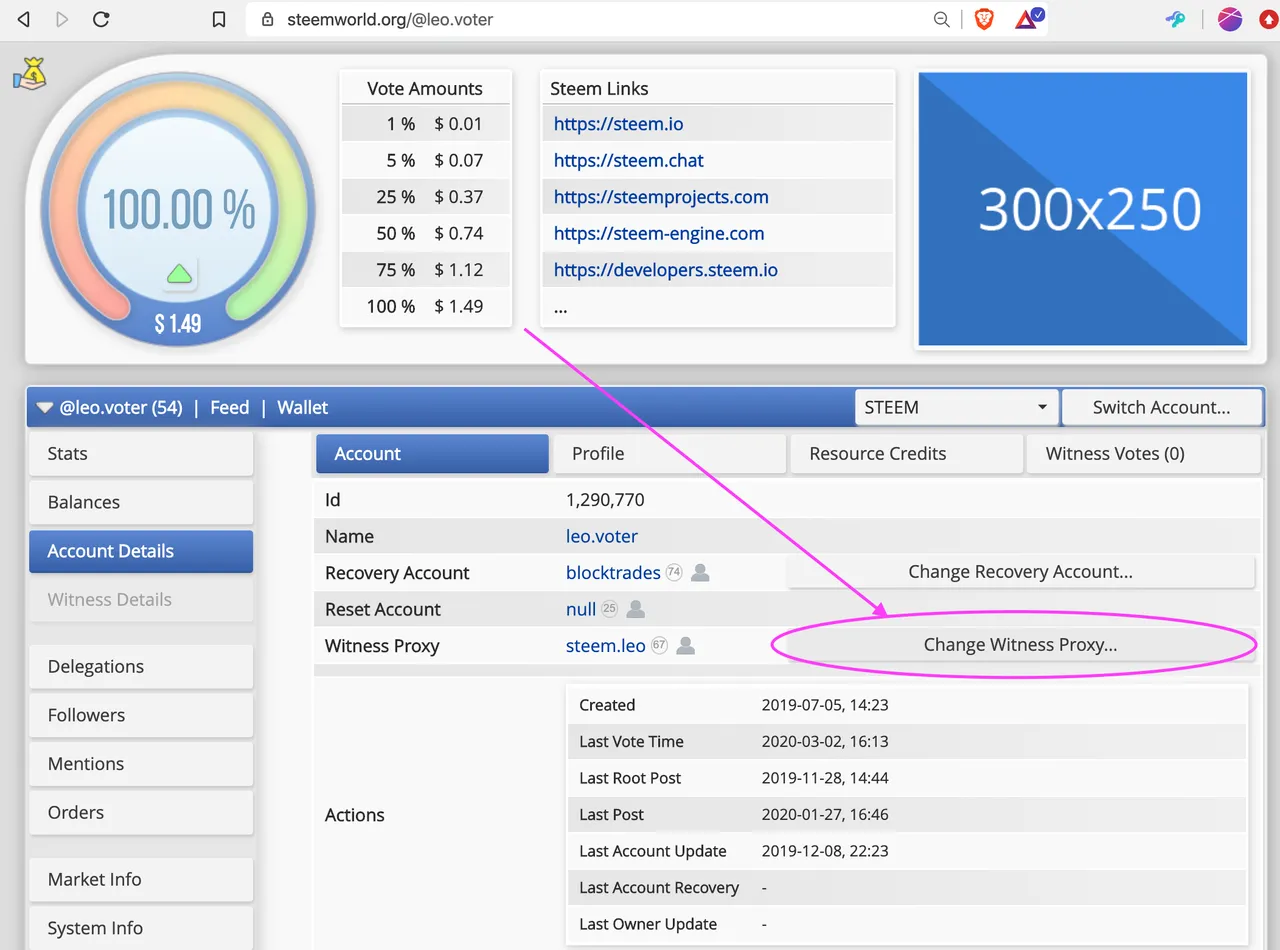The height and width of the screenshot is (950, 1280).
Task: Open System Info in the sidebar
Action: pos(141,928)
